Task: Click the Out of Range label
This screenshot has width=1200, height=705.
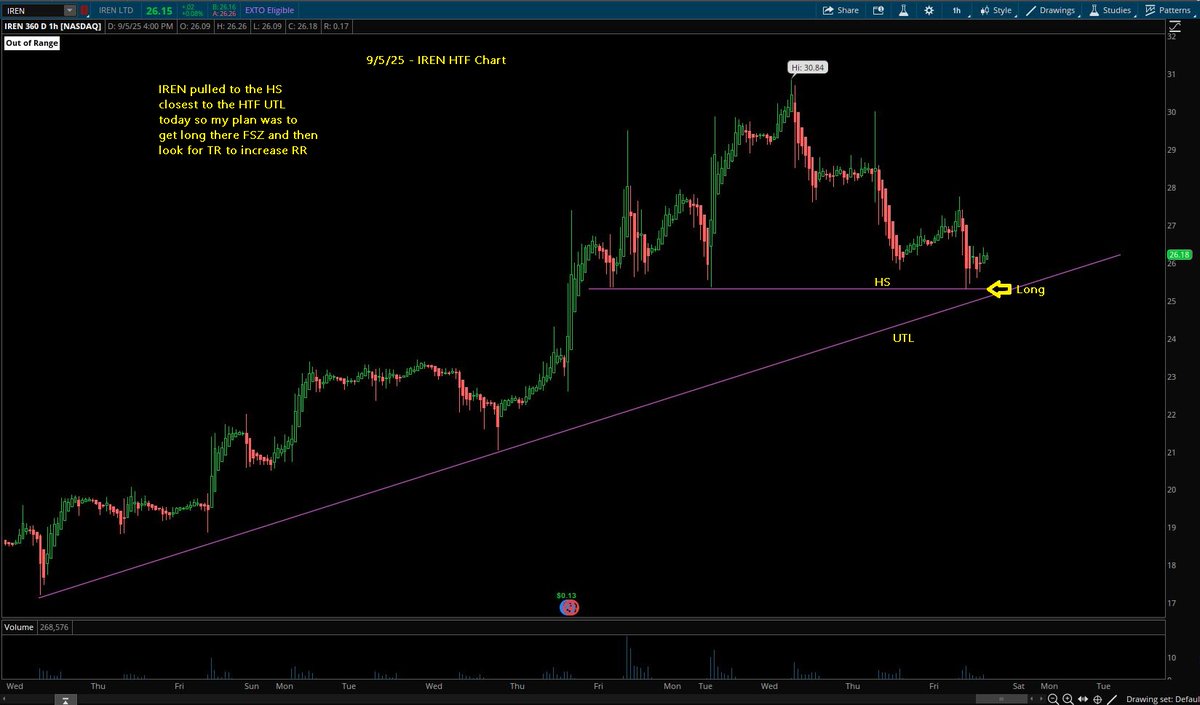Action: coord(32,43)
